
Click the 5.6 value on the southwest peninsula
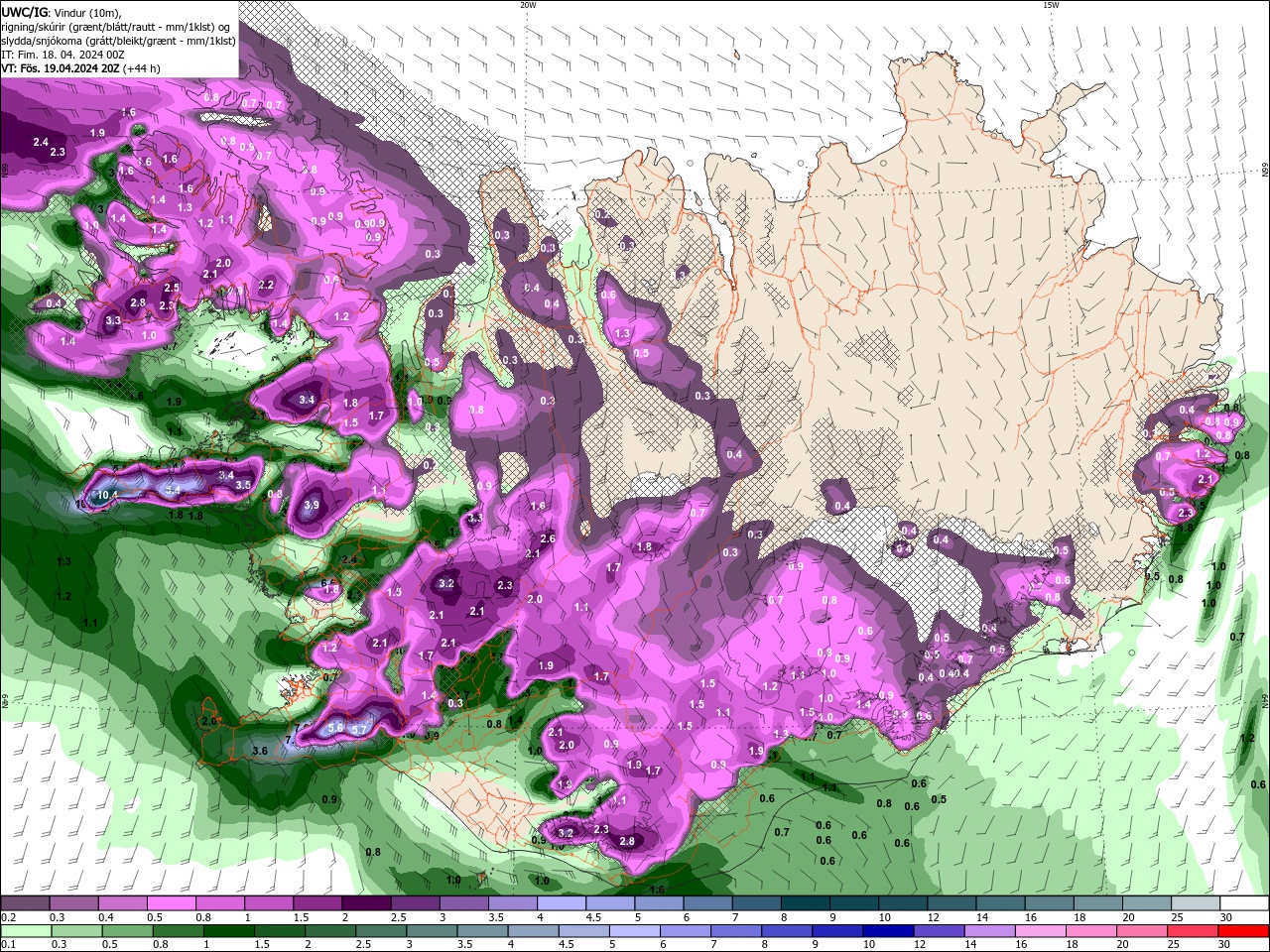tap(335, 727)
